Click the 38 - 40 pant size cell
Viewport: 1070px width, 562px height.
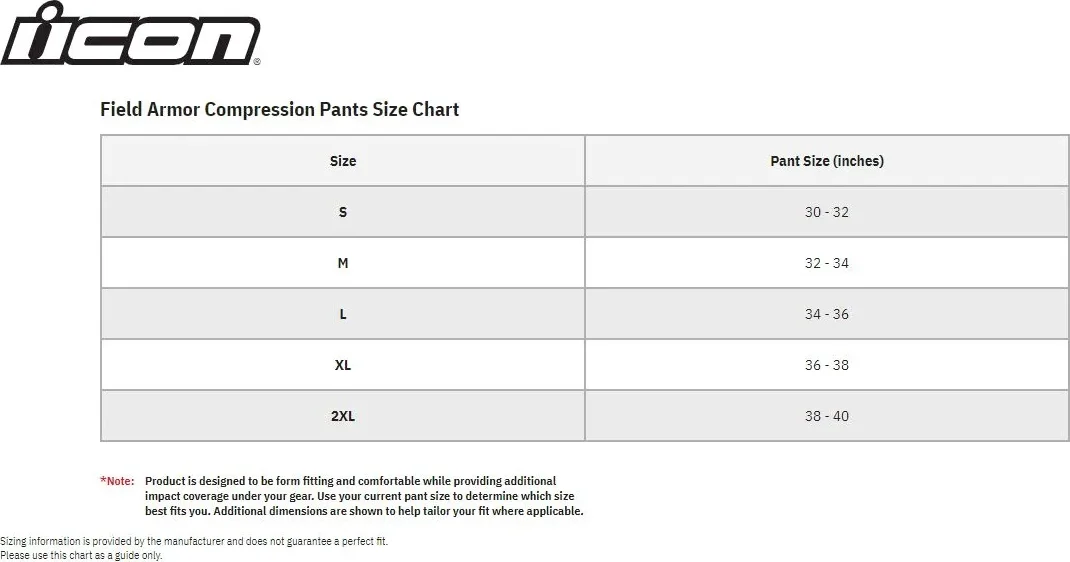coord(827,416)
